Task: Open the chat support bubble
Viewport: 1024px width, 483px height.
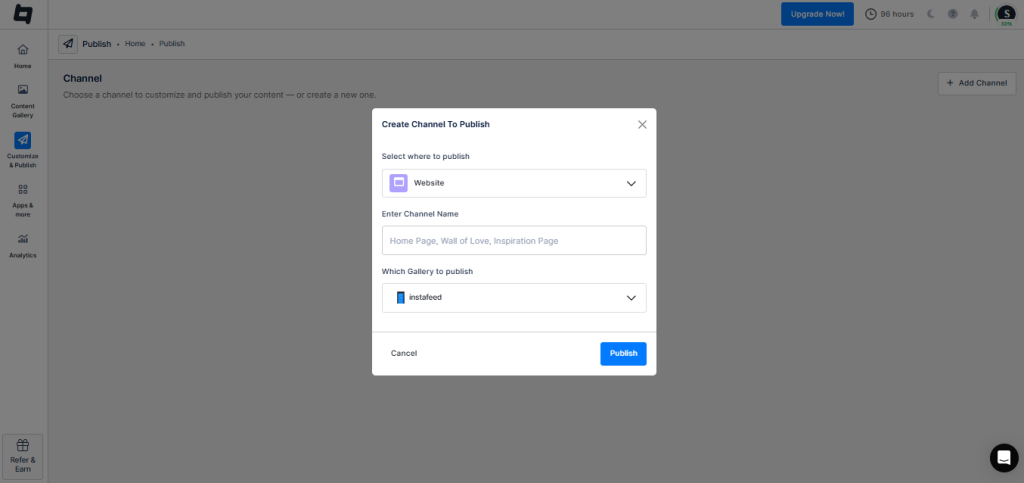Action: click(1003, 458)
